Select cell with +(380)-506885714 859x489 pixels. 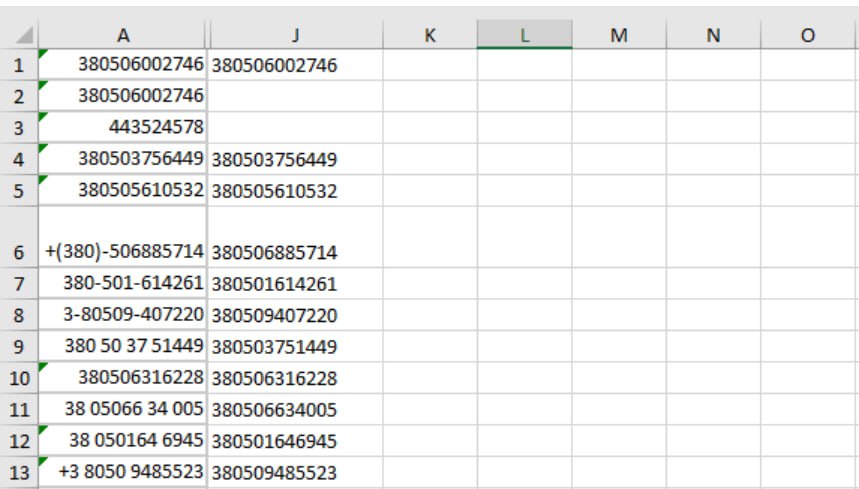point(123,252)
